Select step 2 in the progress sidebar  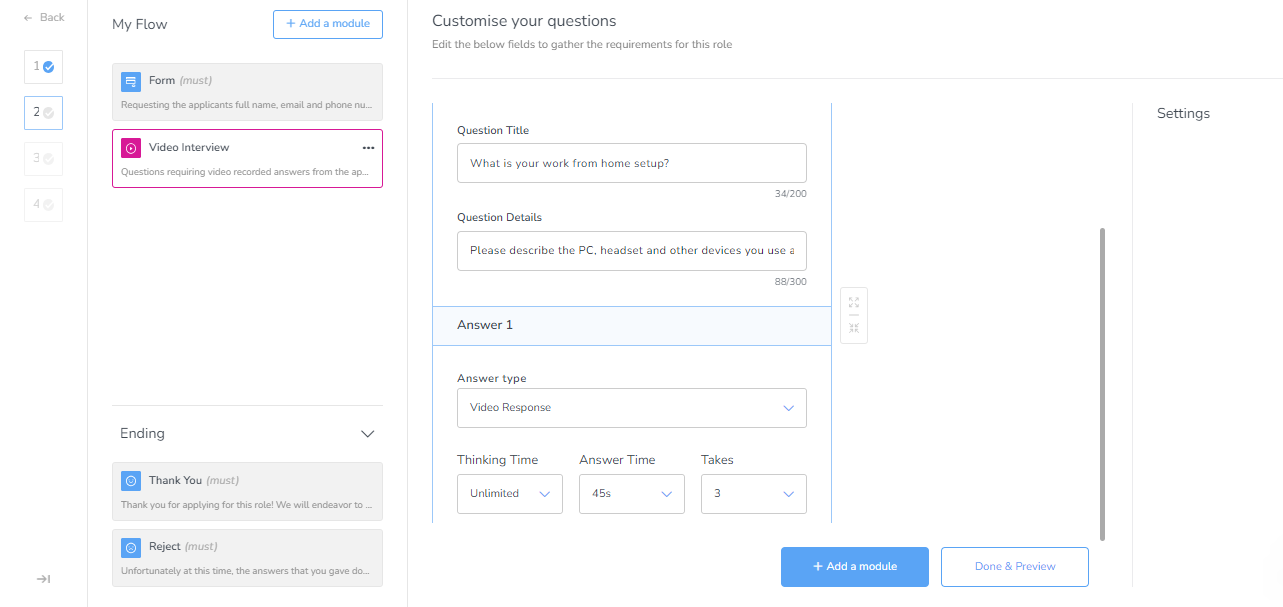point(43,113)
